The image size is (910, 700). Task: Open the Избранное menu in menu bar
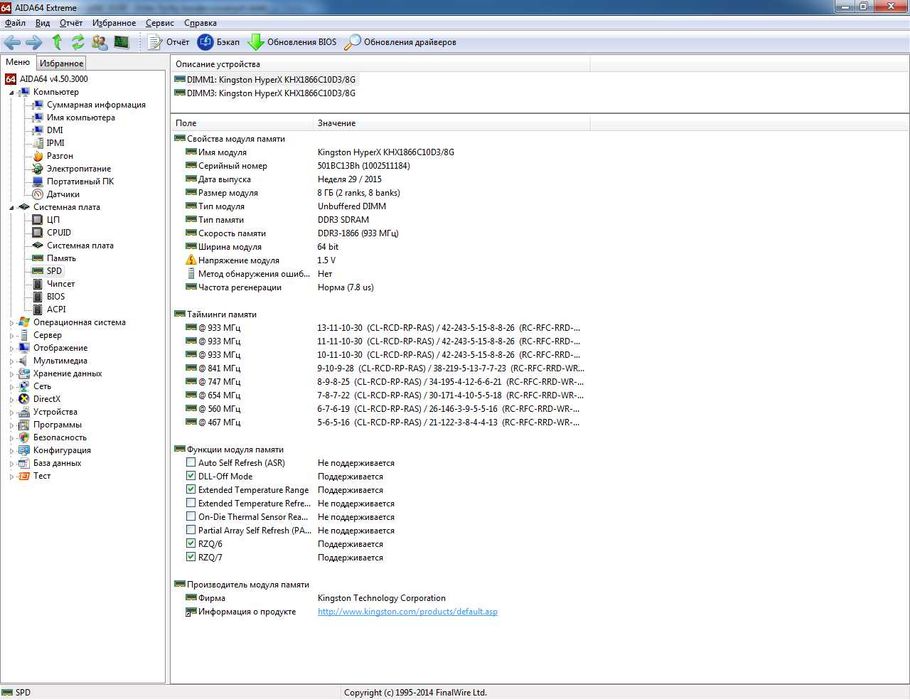tap(114, 23)
